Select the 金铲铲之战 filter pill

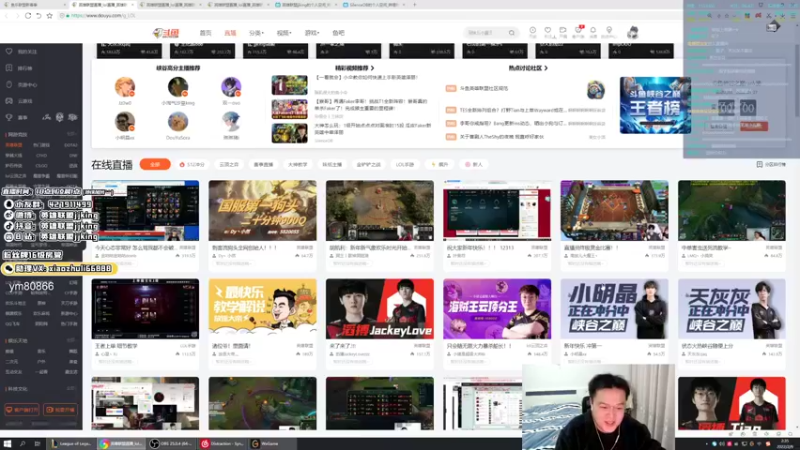[x=368, y=164]
